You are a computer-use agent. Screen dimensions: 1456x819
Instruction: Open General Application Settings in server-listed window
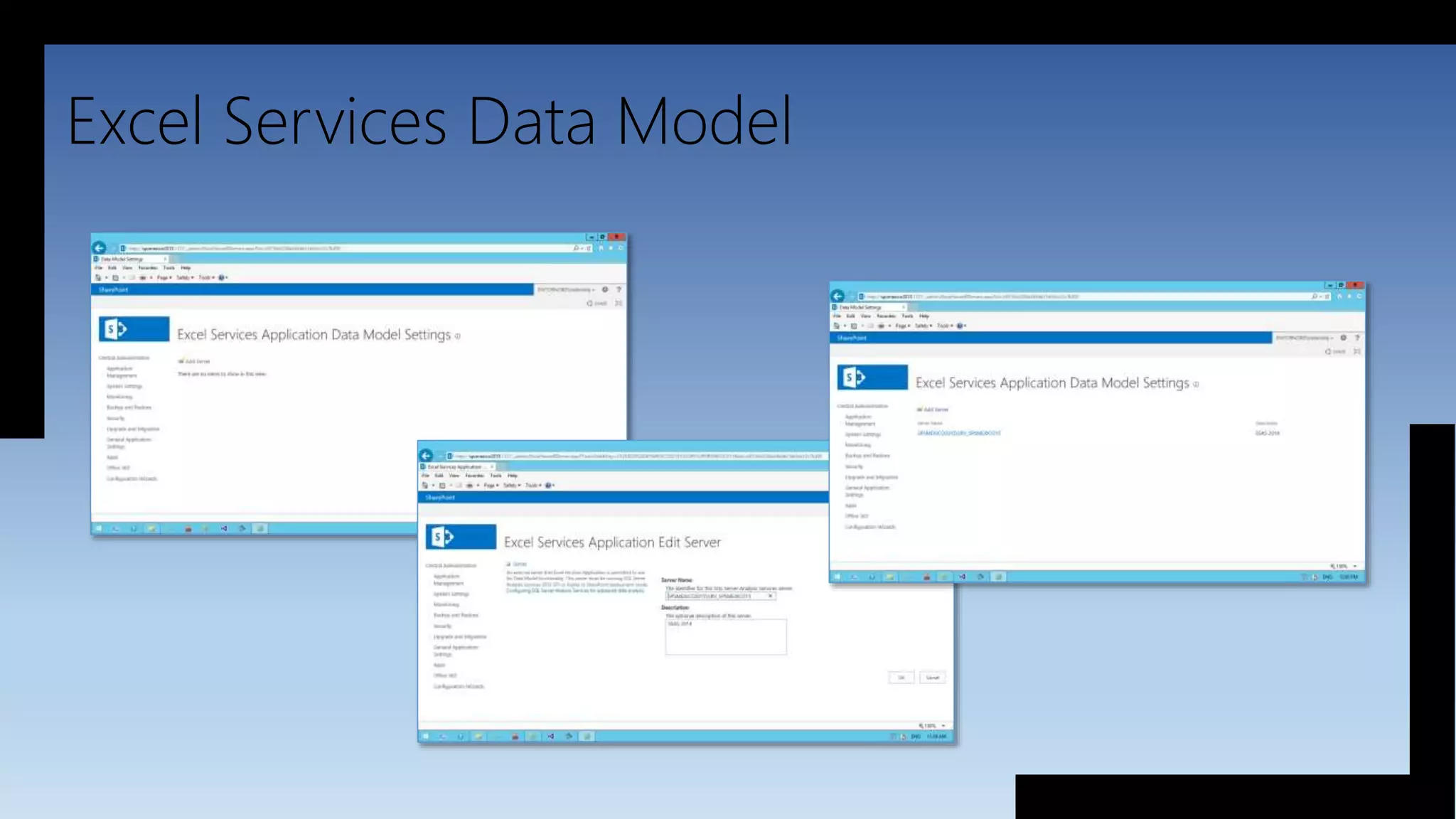point(867,491)
